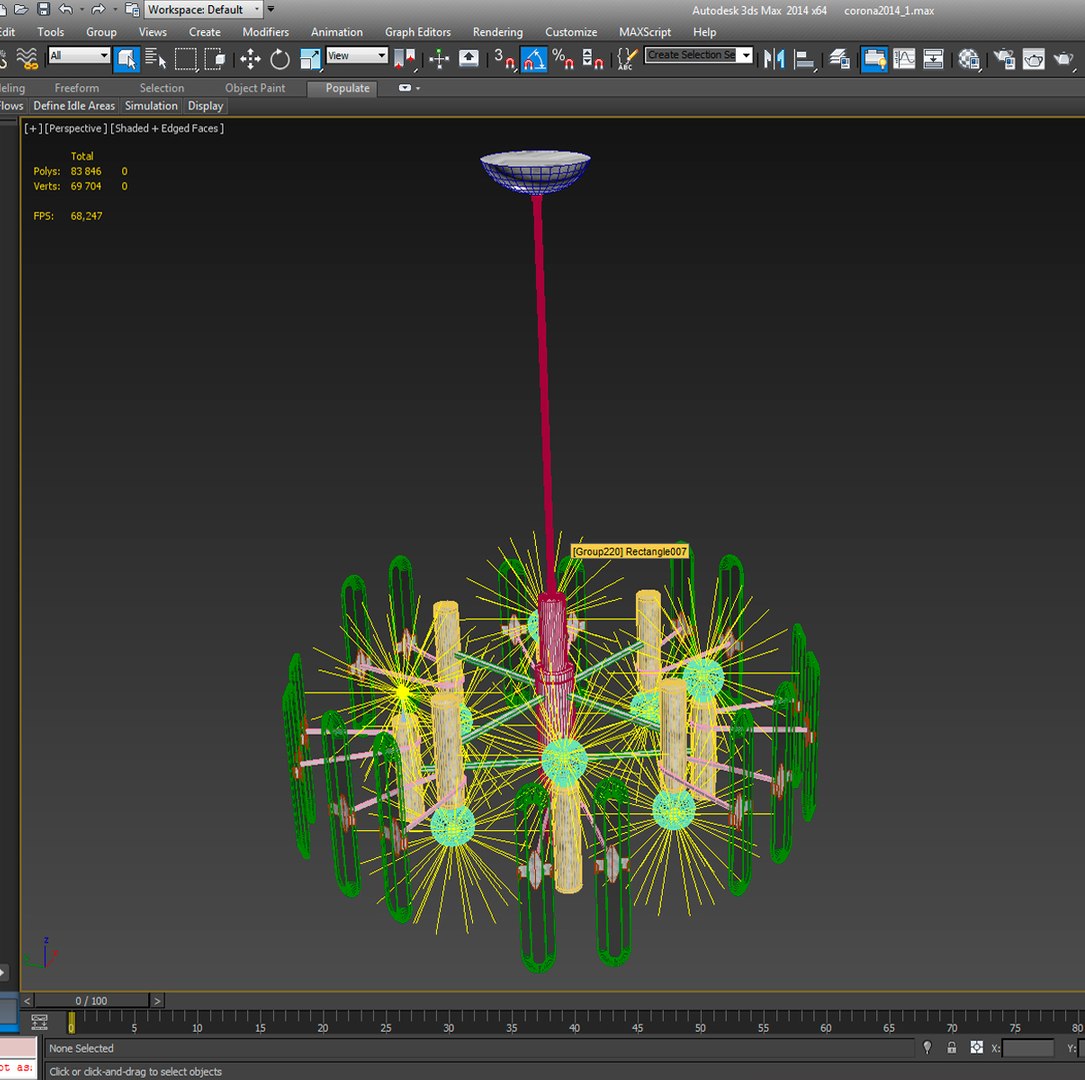Click Define Idle Areas panel button
1085x1080 pixels.
tap(74, 106)
